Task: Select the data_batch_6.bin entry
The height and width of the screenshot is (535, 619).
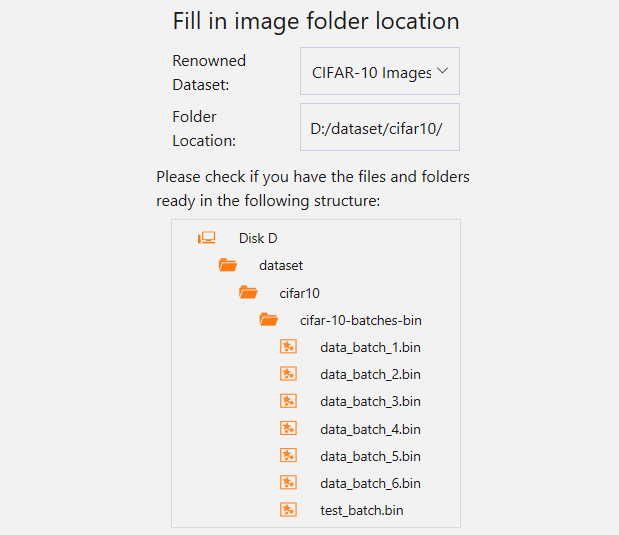Action: click(x=370, y=483)
